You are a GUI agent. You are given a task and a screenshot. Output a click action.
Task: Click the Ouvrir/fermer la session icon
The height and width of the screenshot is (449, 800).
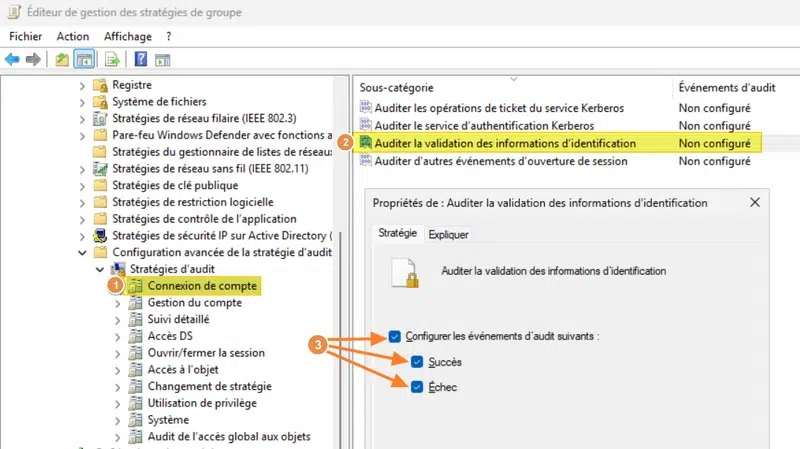[135, 353]
